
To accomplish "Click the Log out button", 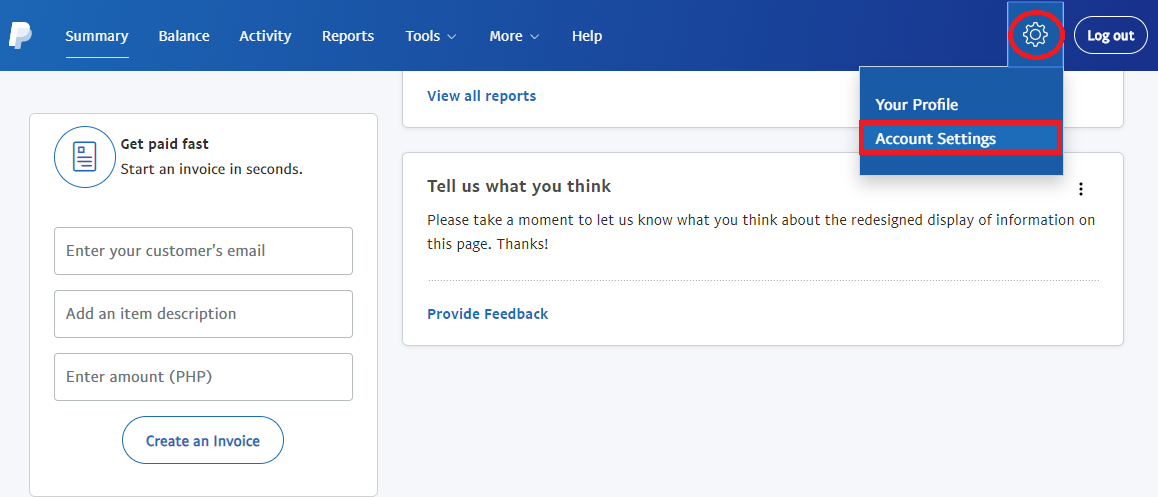I will [x=1110, y=35].
